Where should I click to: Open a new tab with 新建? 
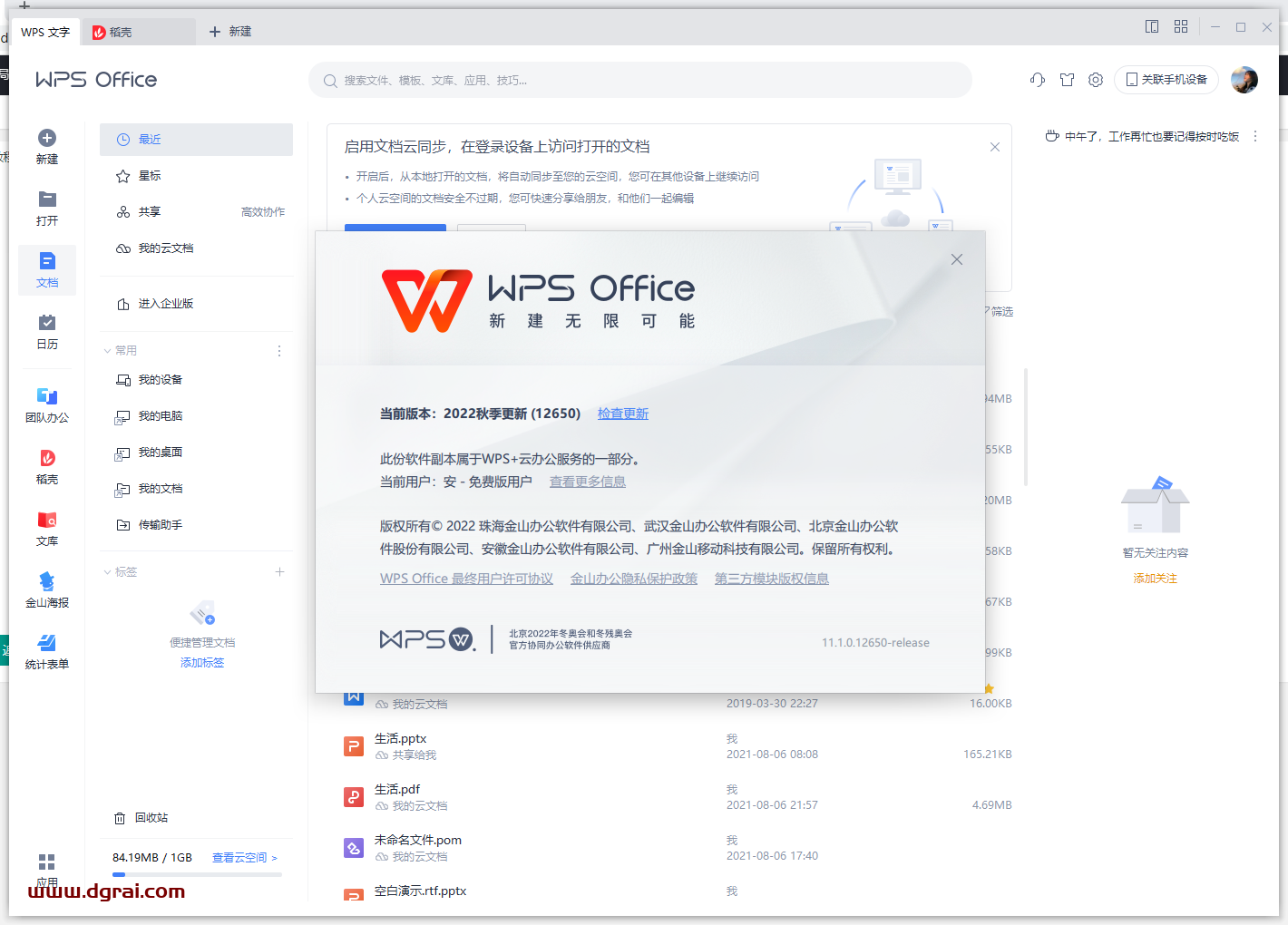pyautogui.click(x=230, y=32)
